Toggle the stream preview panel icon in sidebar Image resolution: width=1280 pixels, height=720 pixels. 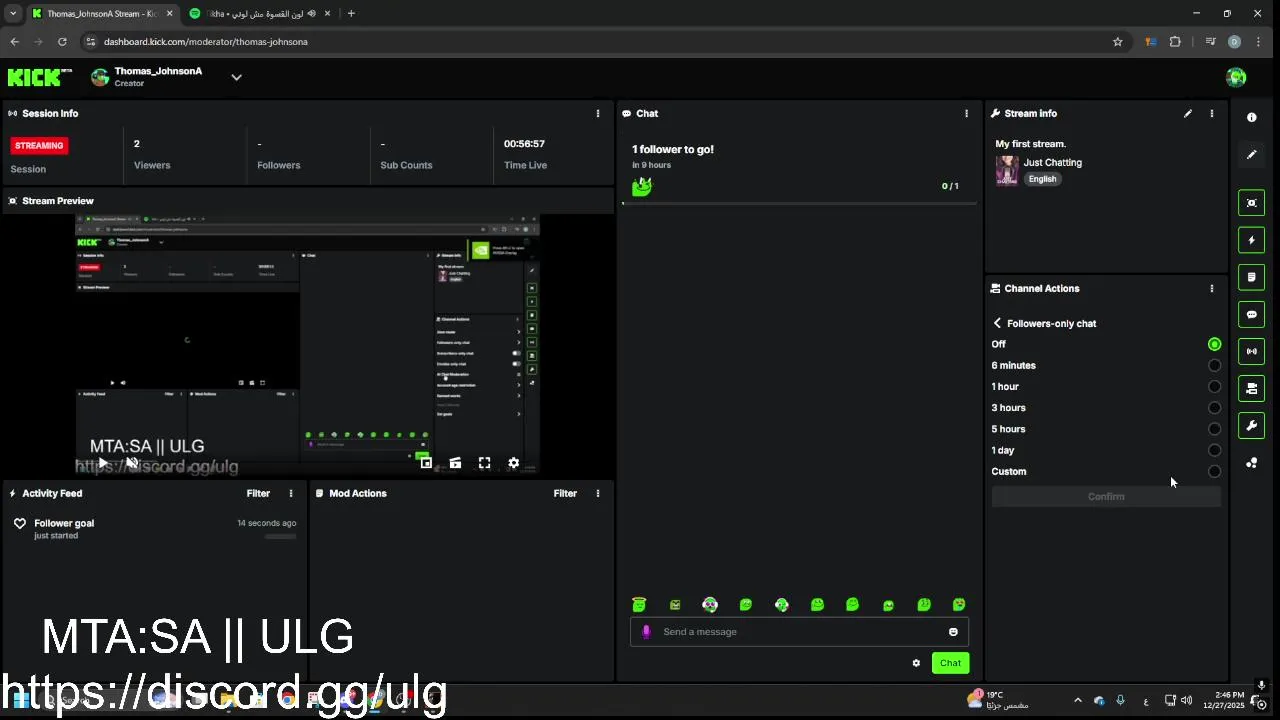1251,203
